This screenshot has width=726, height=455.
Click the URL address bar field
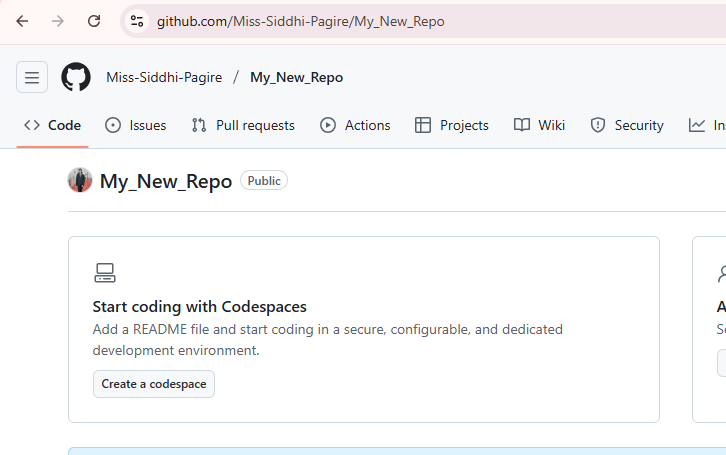coord(400,21)
